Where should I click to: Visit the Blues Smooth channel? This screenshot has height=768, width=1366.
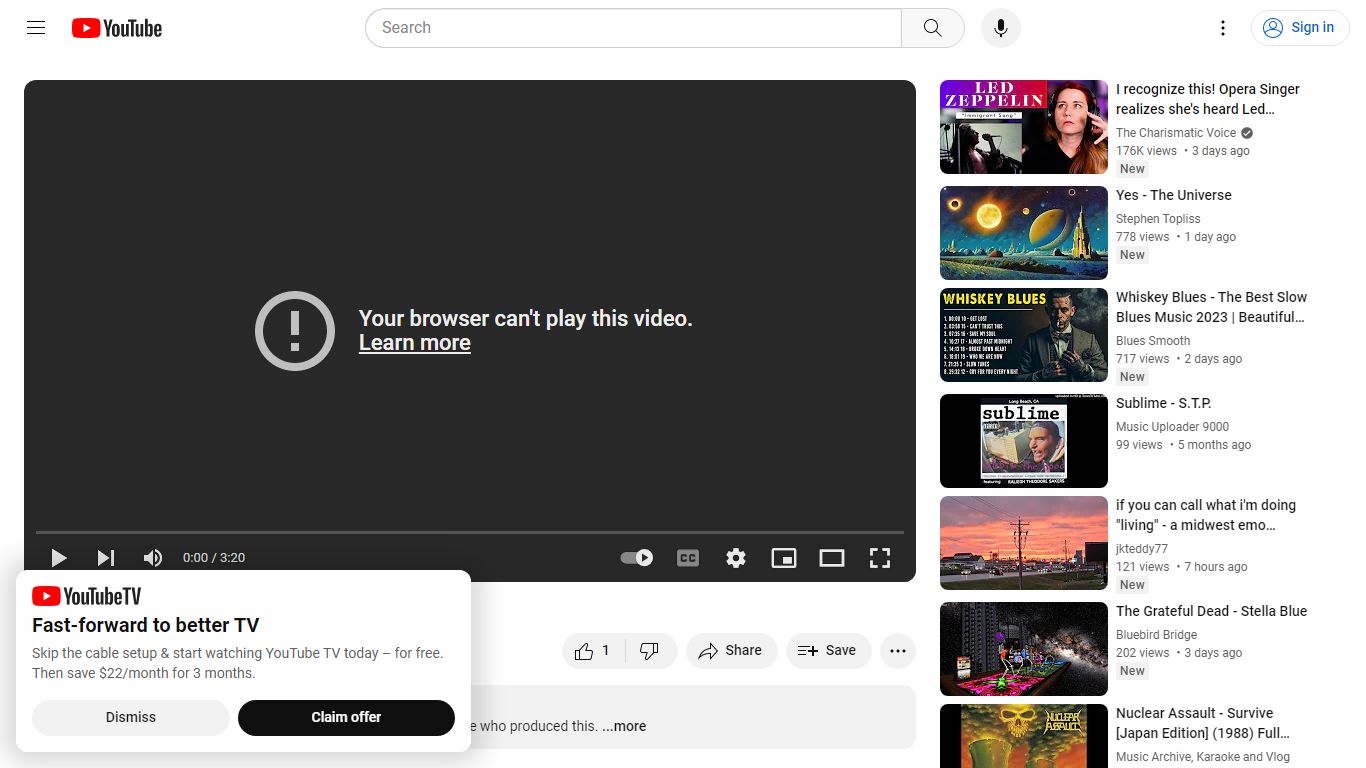(x=1153, y=341)
